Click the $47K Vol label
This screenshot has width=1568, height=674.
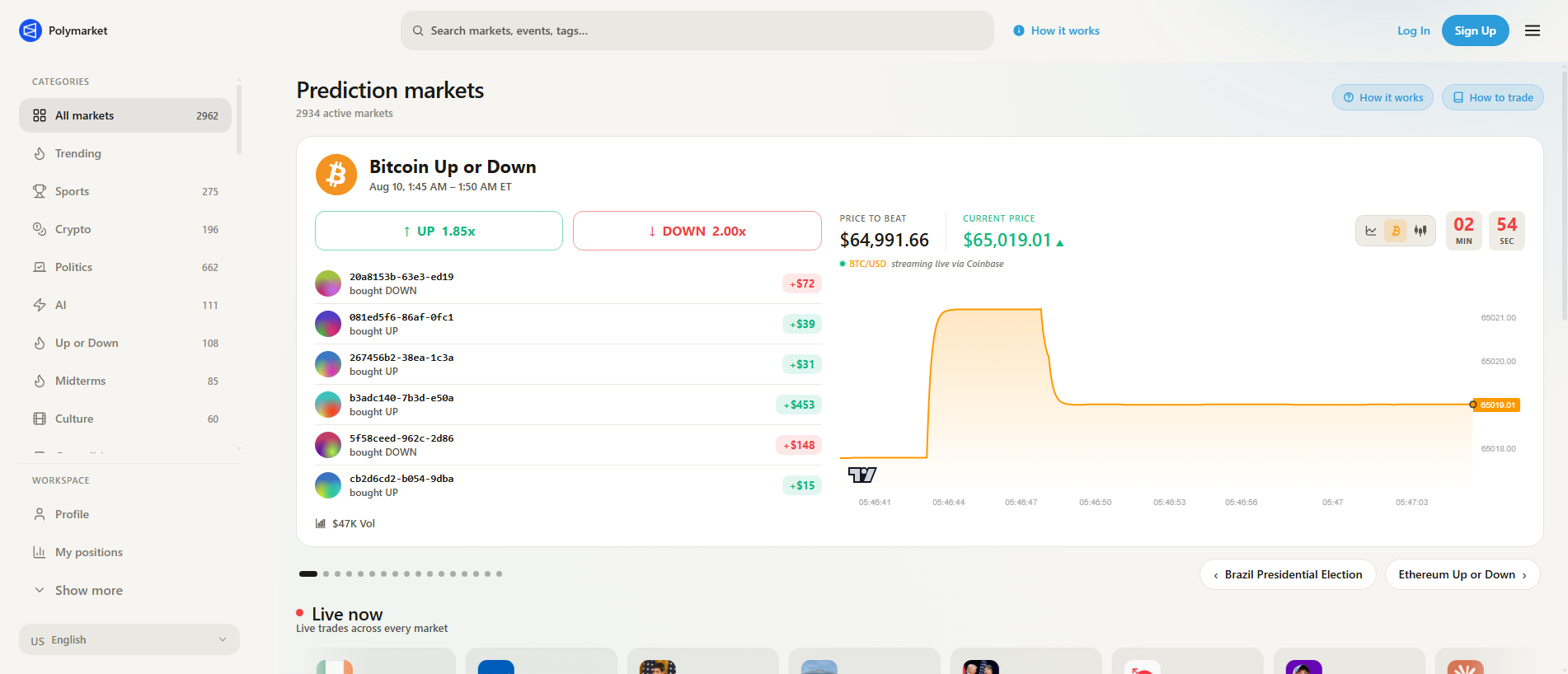[345, 523]
